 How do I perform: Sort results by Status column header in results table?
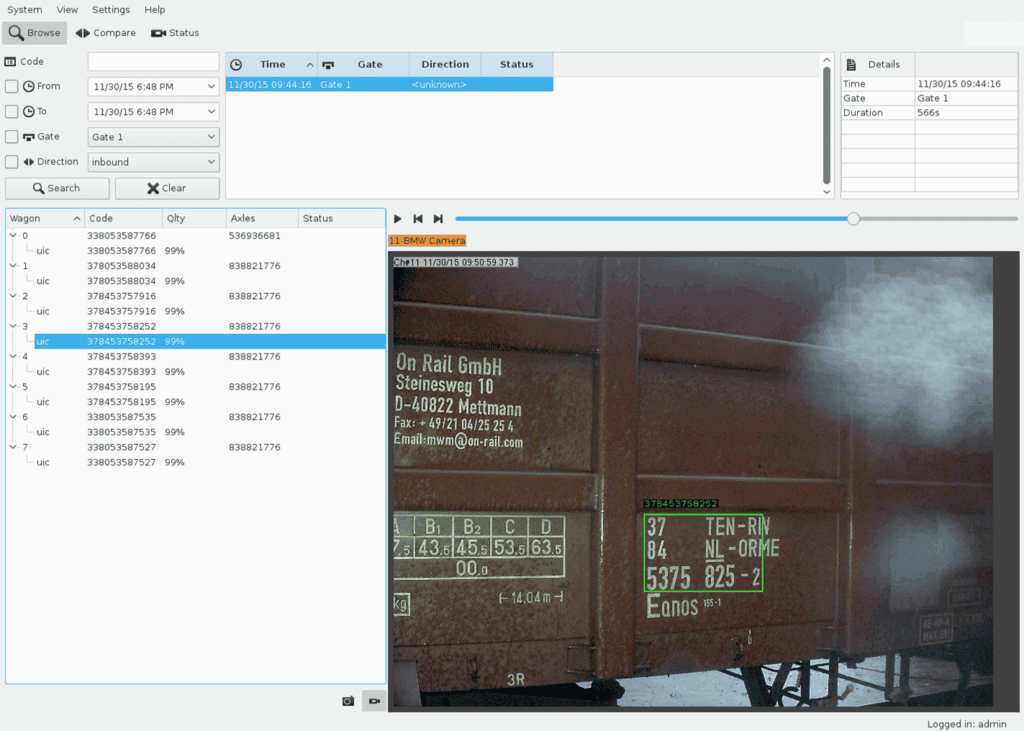click(x=517, y=65)
